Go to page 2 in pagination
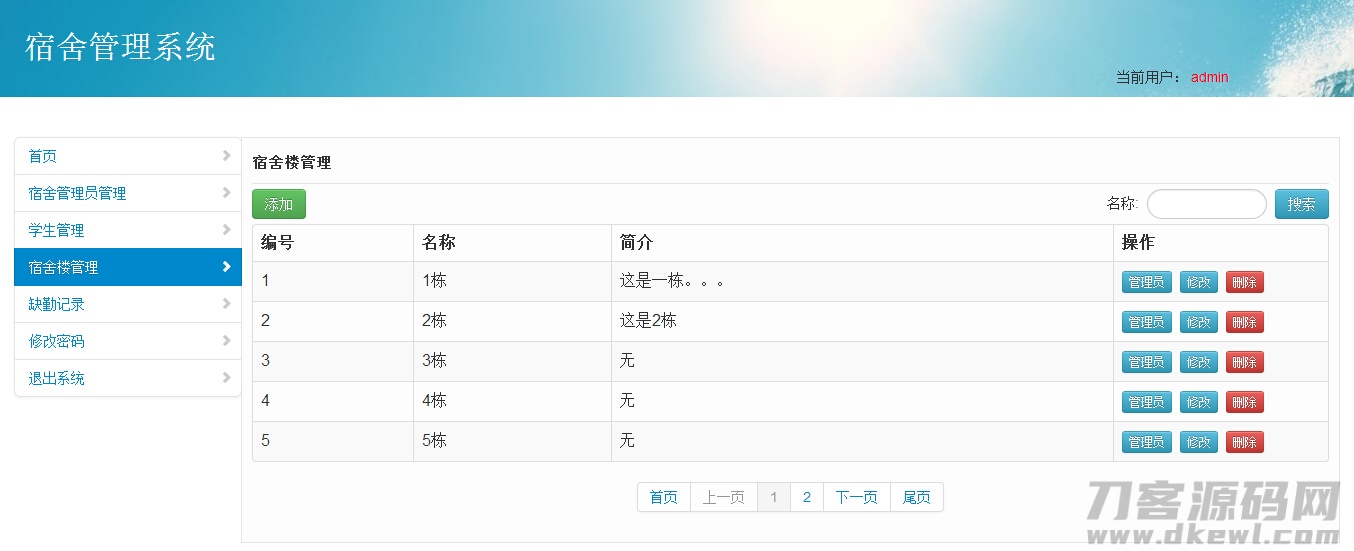1354x551 pixels. point(806,497)
